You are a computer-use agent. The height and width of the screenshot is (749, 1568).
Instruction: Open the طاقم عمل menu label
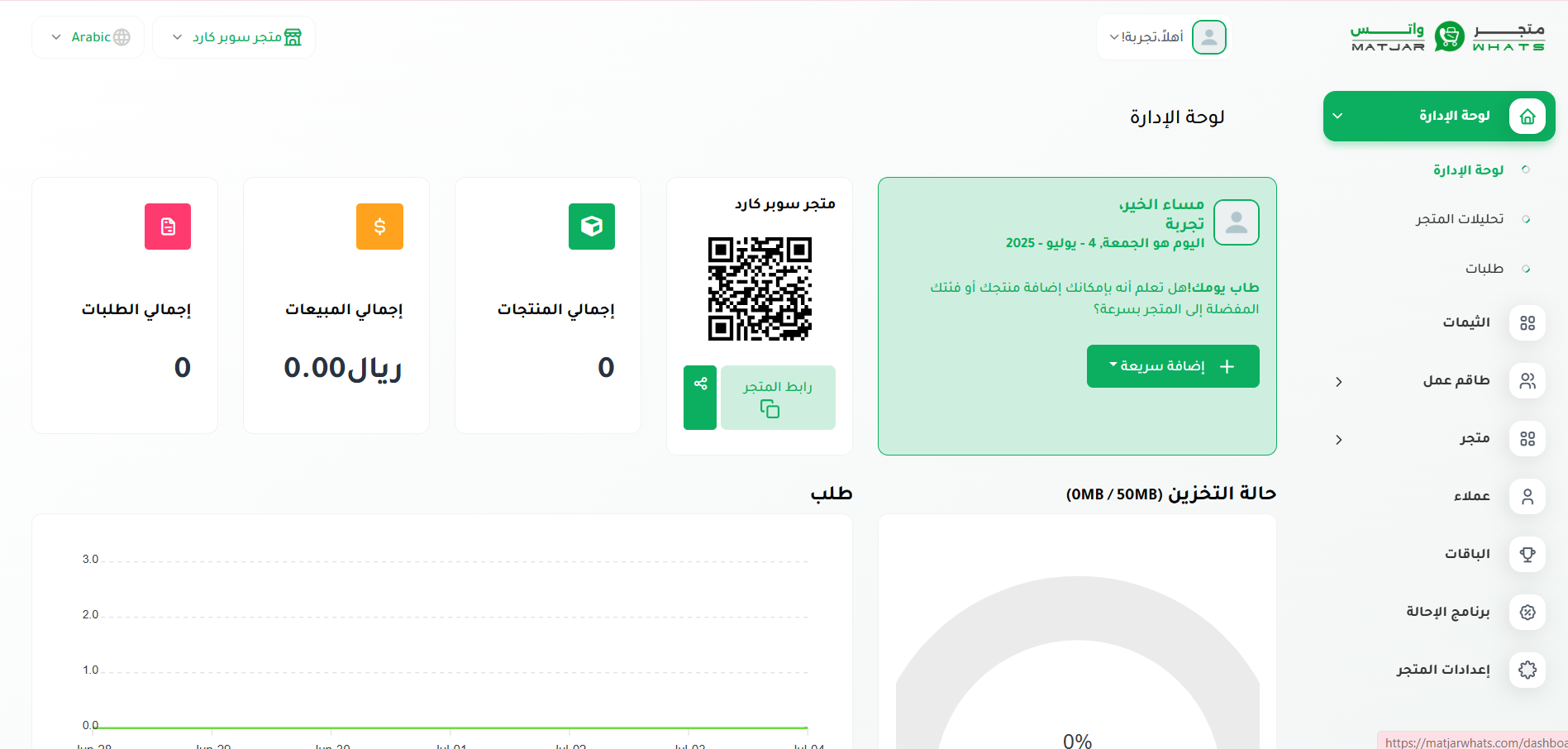1456,380
